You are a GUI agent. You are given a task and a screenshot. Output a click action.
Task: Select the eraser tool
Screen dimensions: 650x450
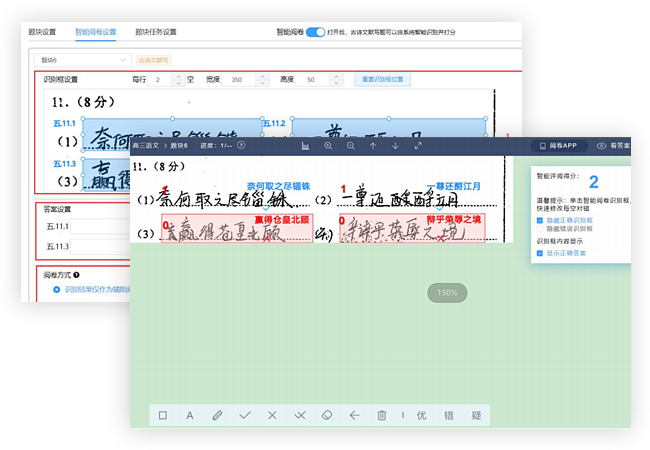[326, 415]
